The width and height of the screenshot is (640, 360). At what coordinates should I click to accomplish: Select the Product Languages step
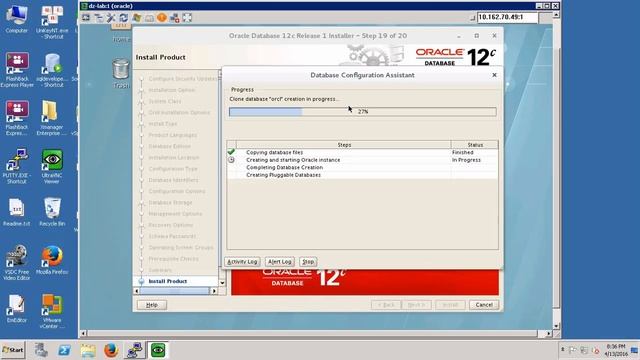click(x=173, y=135)
